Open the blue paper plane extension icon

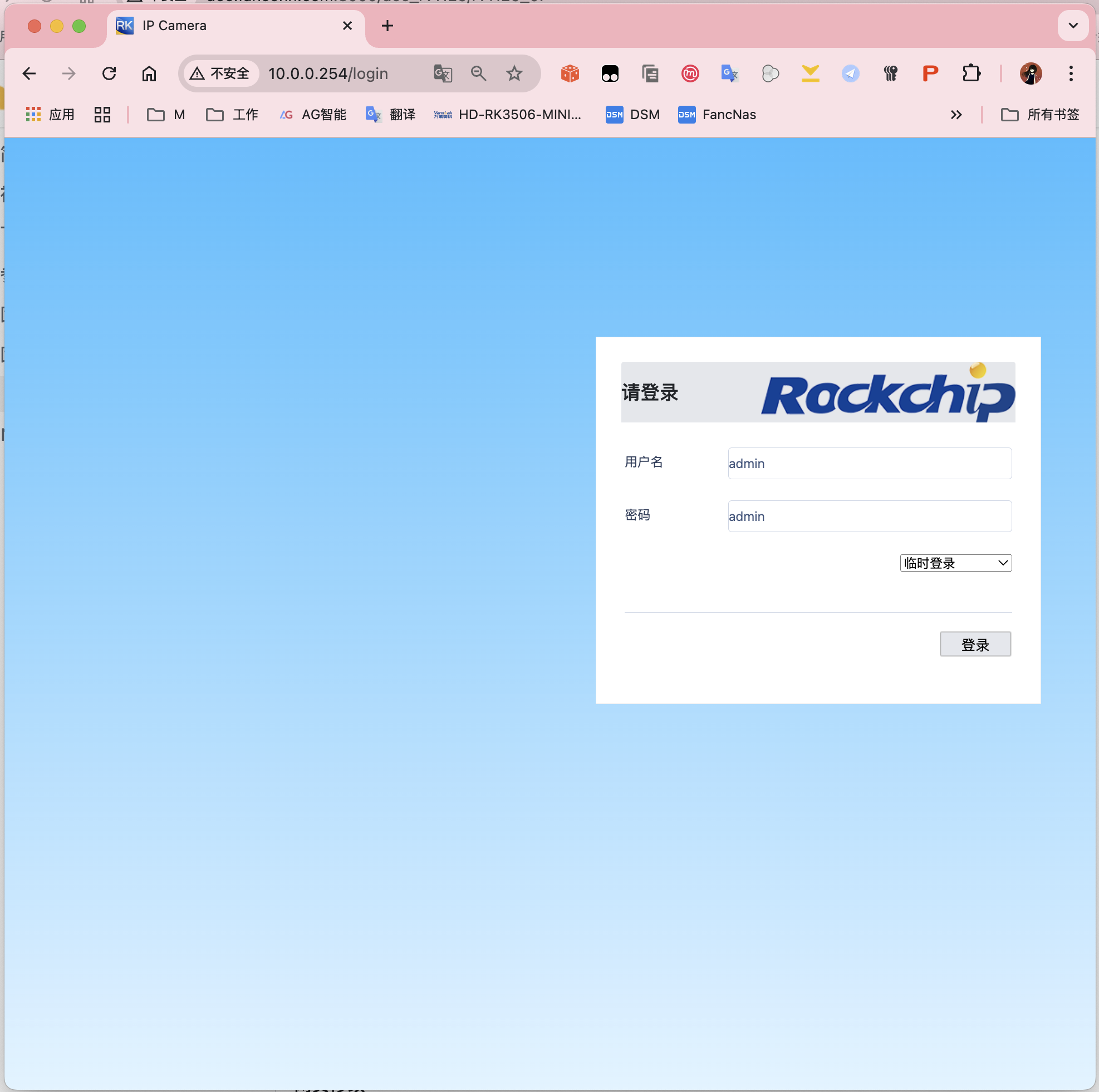851,73
